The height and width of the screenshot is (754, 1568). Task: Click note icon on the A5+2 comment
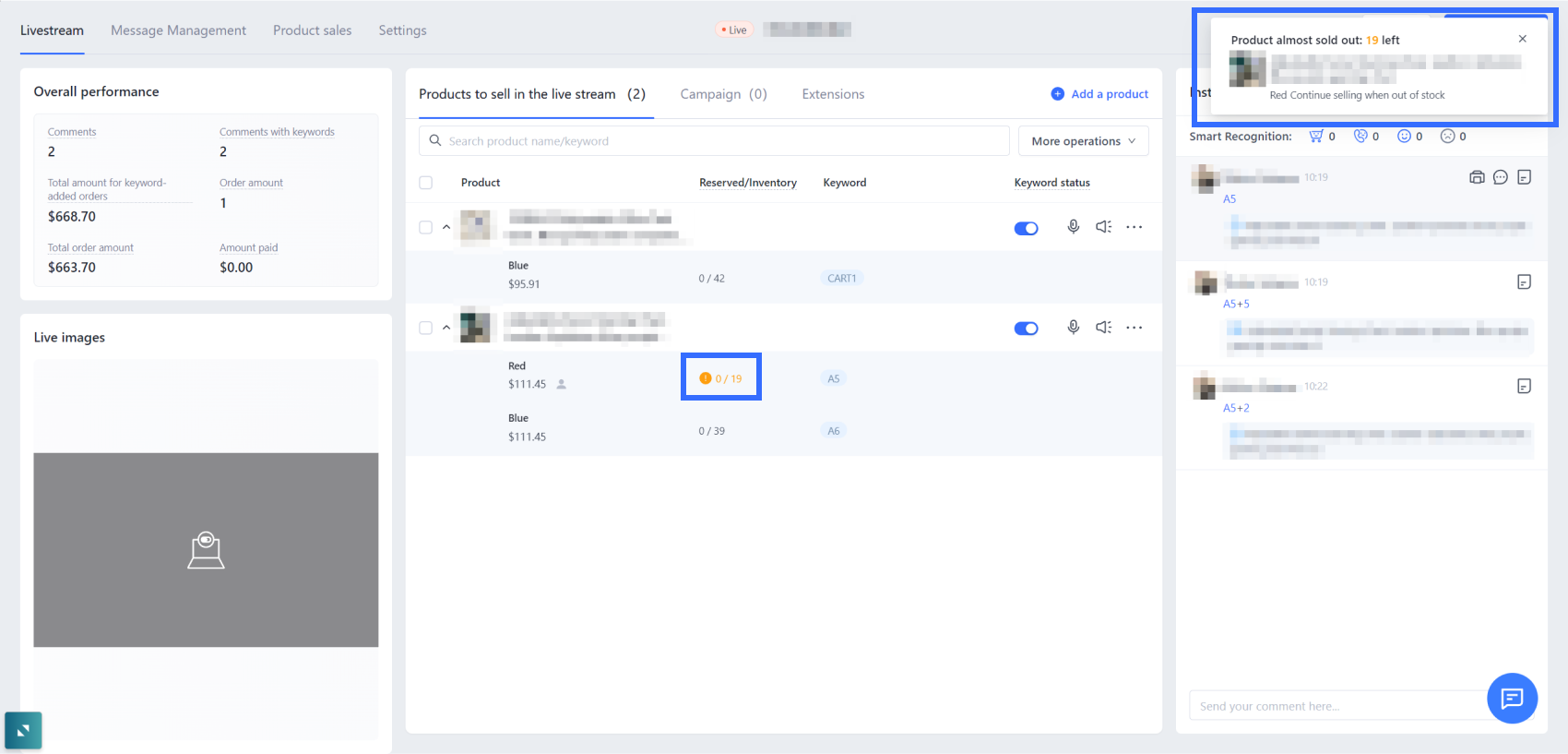pos(1524,386)
